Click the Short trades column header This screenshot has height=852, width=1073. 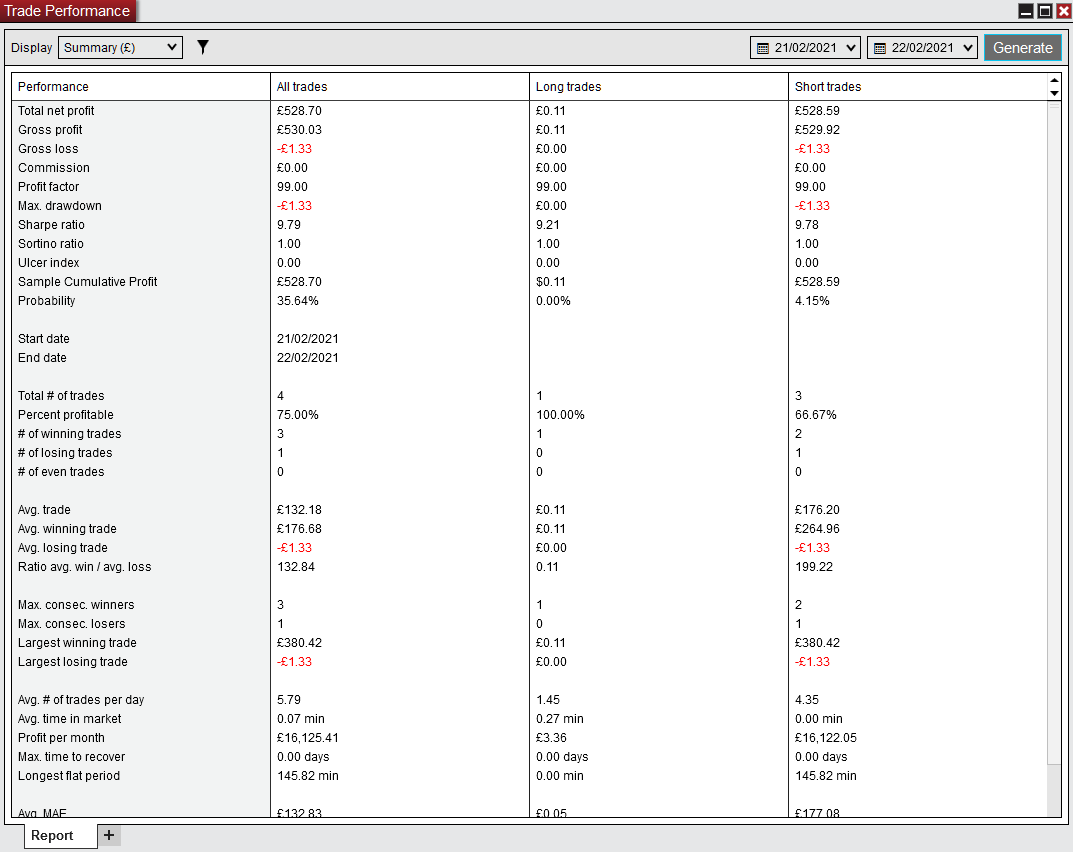(x=827, y=87)
